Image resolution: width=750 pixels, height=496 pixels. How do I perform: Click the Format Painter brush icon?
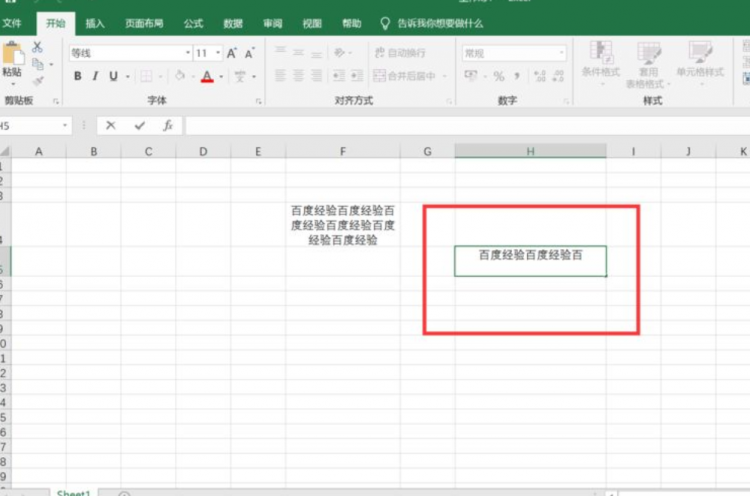pos(38,80)
